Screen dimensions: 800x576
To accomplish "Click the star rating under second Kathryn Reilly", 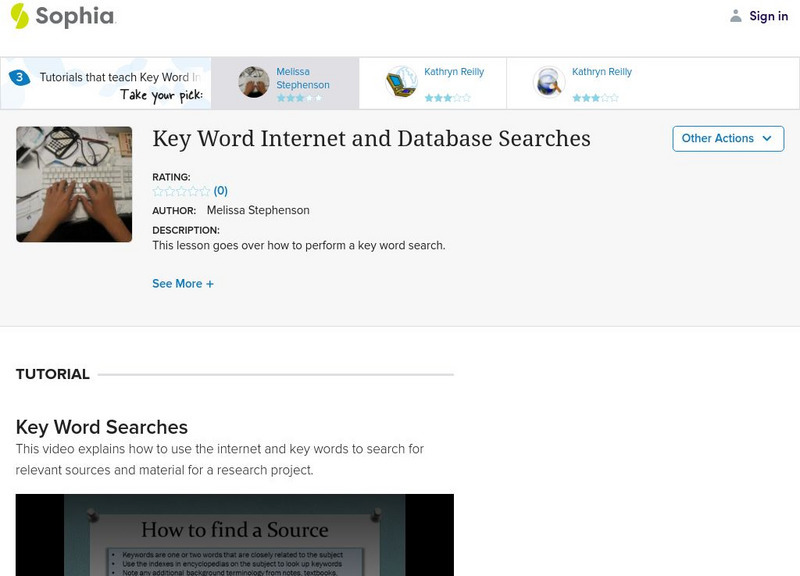I will 595,98.
